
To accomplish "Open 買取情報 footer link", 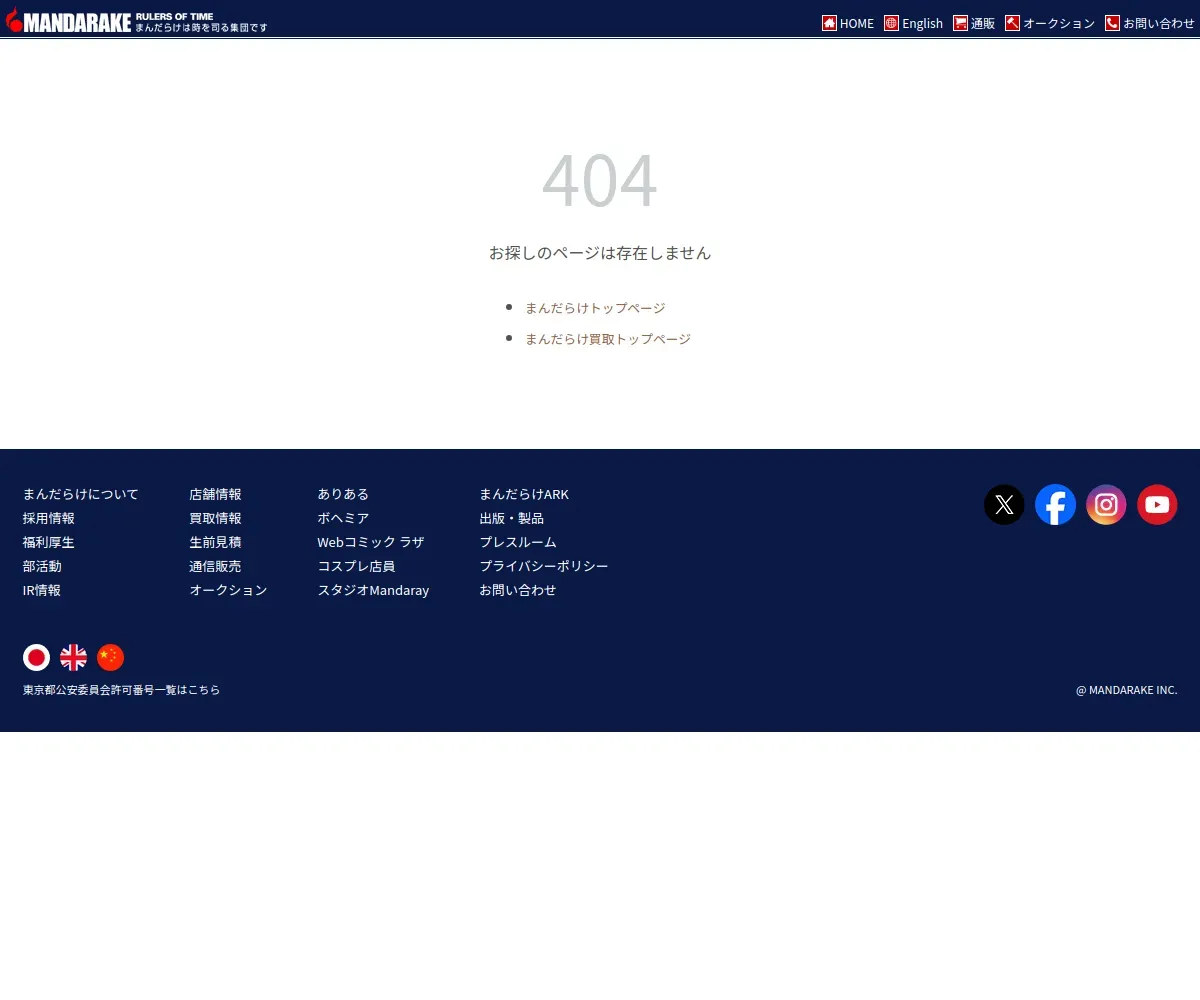I will point(215,518).
